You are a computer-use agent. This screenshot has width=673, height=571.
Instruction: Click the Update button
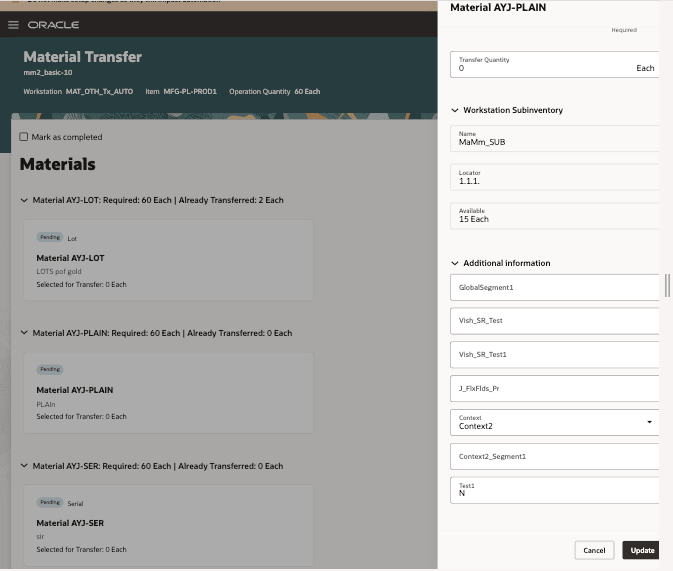(x=641, y=550)
